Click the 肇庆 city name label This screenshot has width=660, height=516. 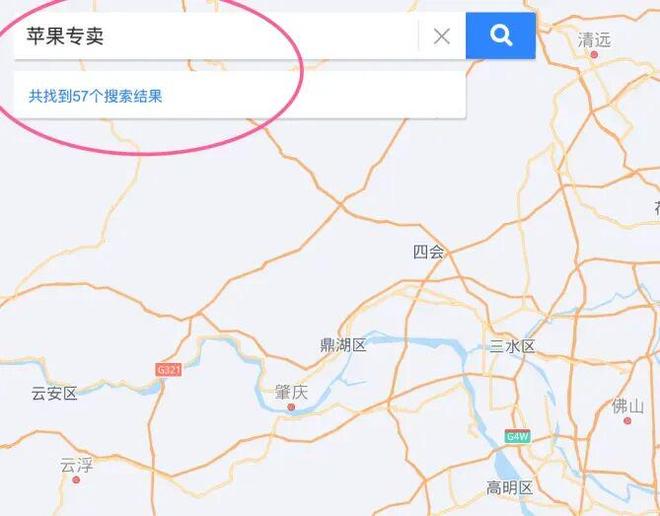click(291, 392)
